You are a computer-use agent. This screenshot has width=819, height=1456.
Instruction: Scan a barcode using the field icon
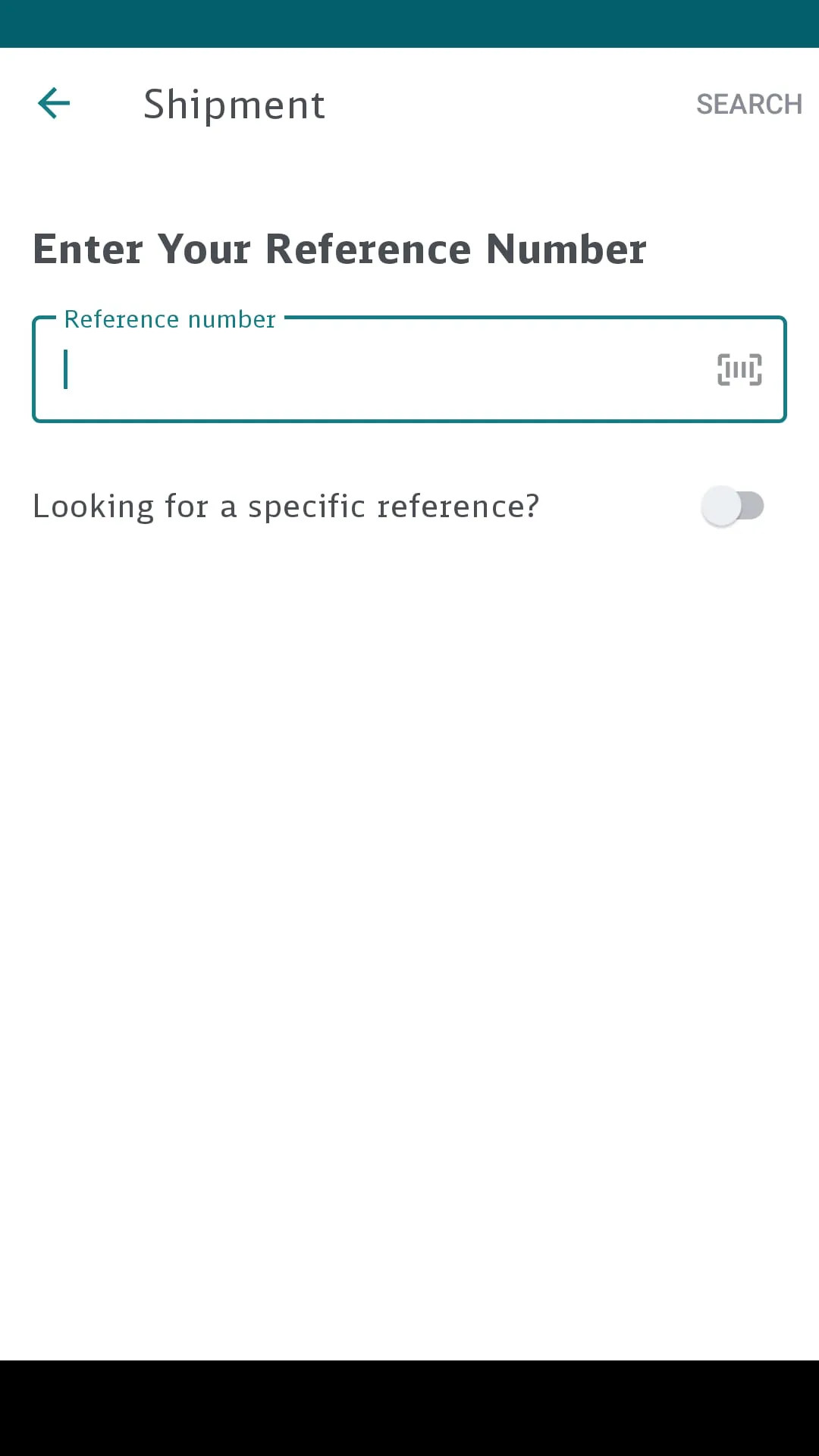click(739, 369)
